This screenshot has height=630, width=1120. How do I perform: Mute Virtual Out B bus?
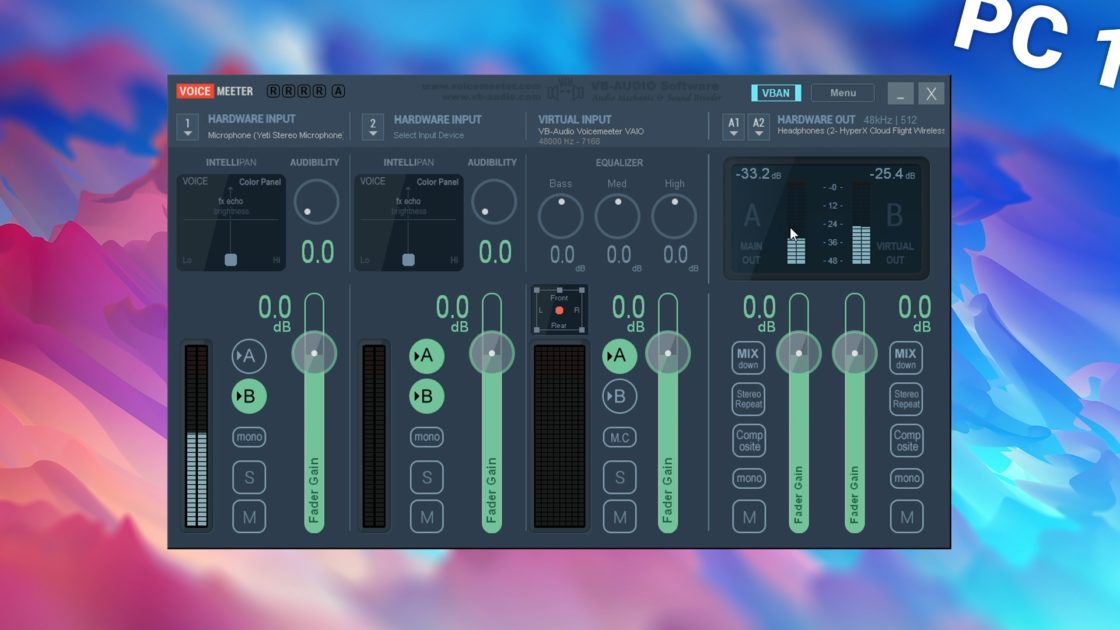tap(906, 516)
